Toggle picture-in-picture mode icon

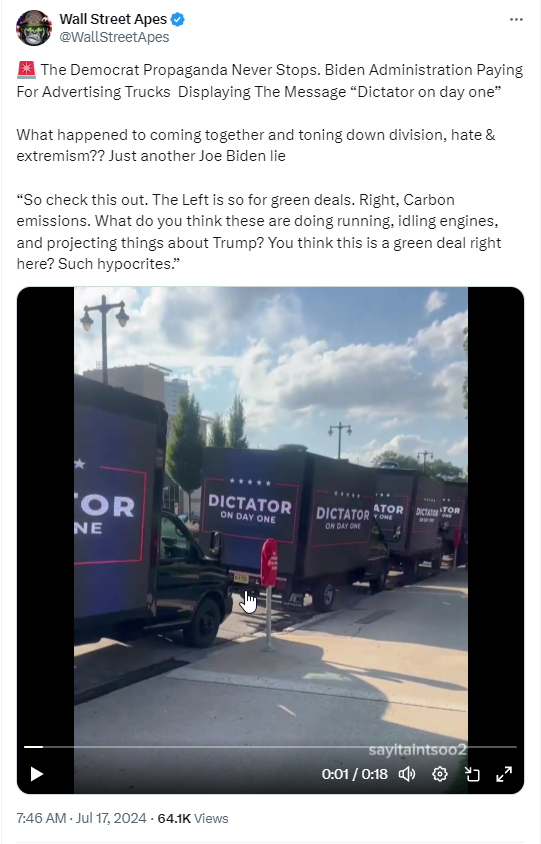tap(472, 774)
